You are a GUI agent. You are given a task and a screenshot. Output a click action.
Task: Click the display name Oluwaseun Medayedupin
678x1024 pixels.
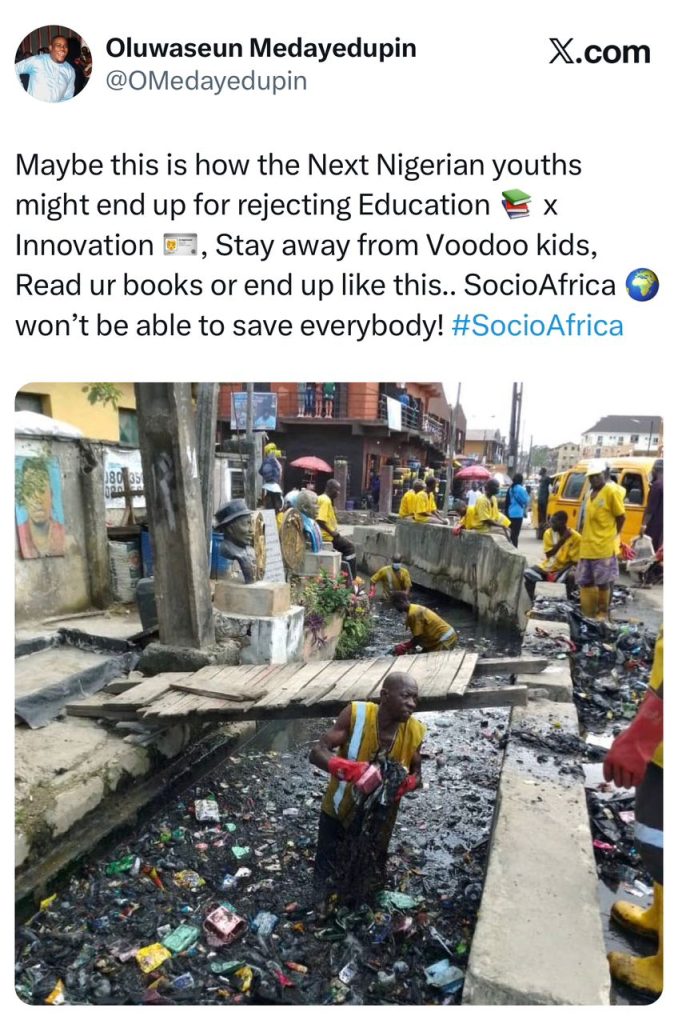(x=261, y=48)
